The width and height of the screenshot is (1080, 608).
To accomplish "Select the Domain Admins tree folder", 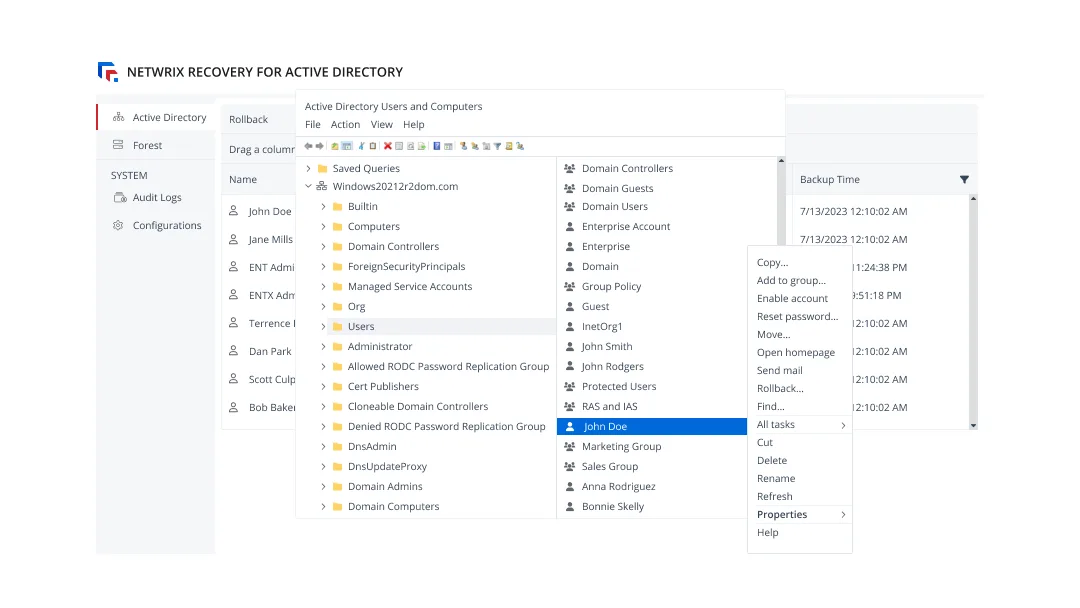I will (385, 487).
